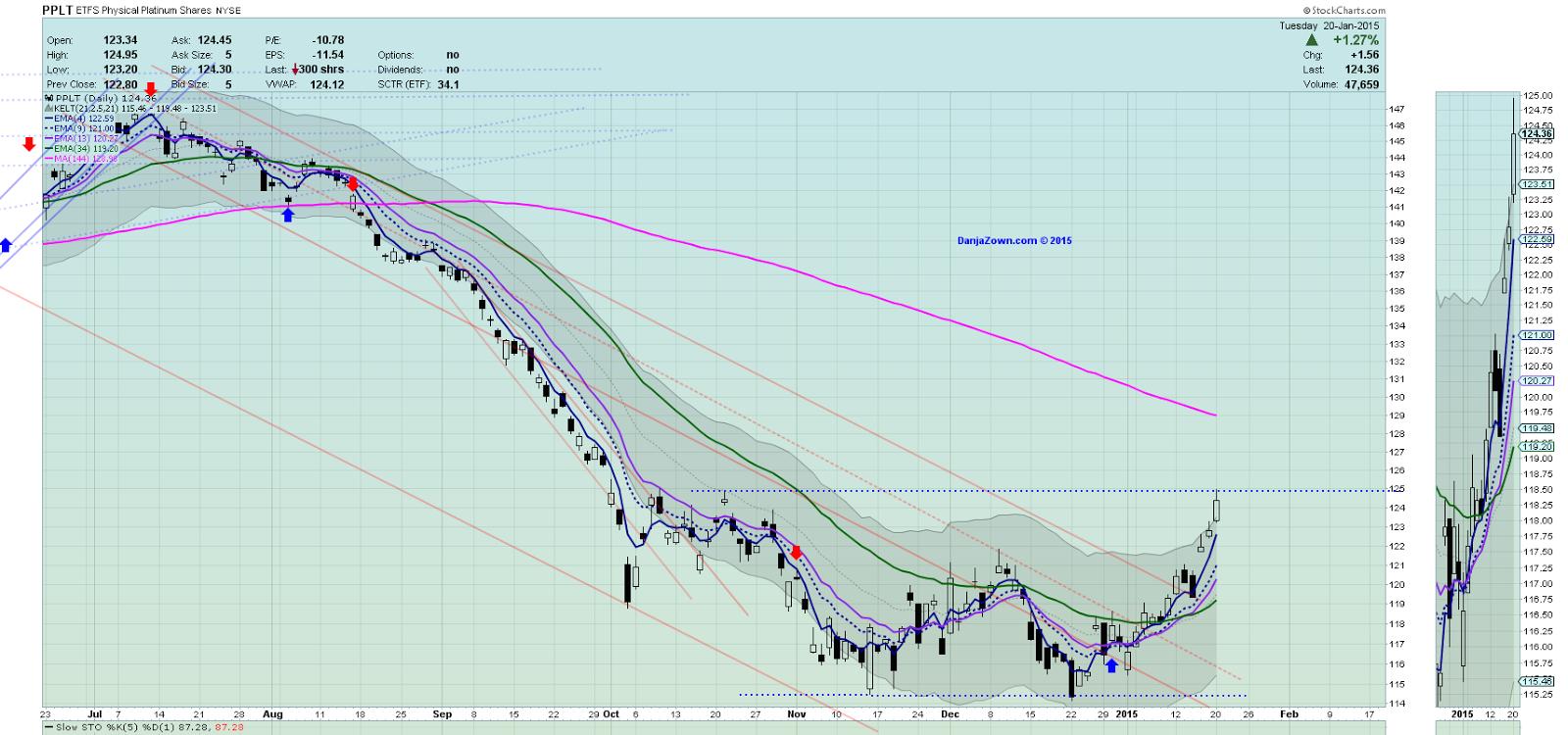Click the Aug label on the date axis

(x=273, y=714)
